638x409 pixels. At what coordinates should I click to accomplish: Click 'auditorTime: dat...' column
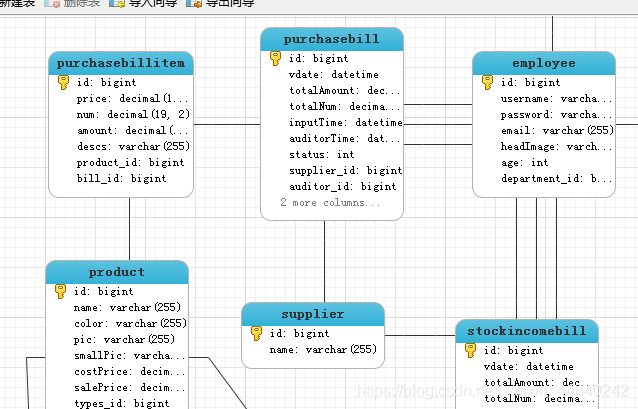(x=345, y=139)
